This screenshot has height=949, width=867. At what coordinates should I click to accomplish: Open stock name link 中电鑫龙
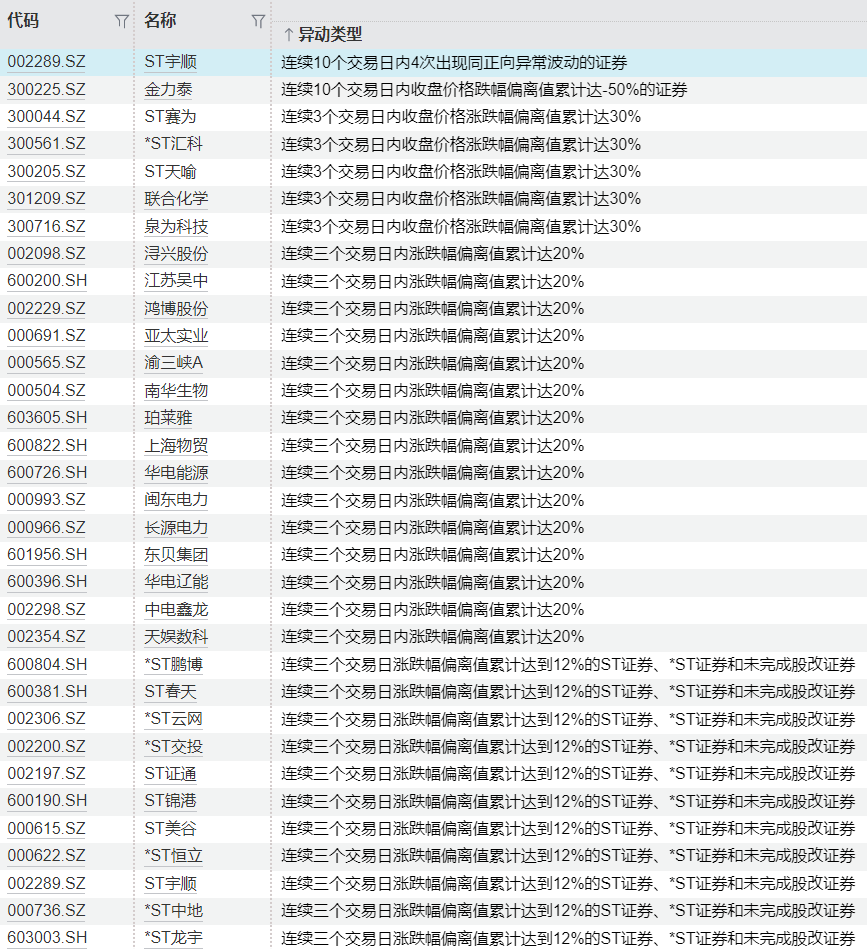tap(176, 609)
